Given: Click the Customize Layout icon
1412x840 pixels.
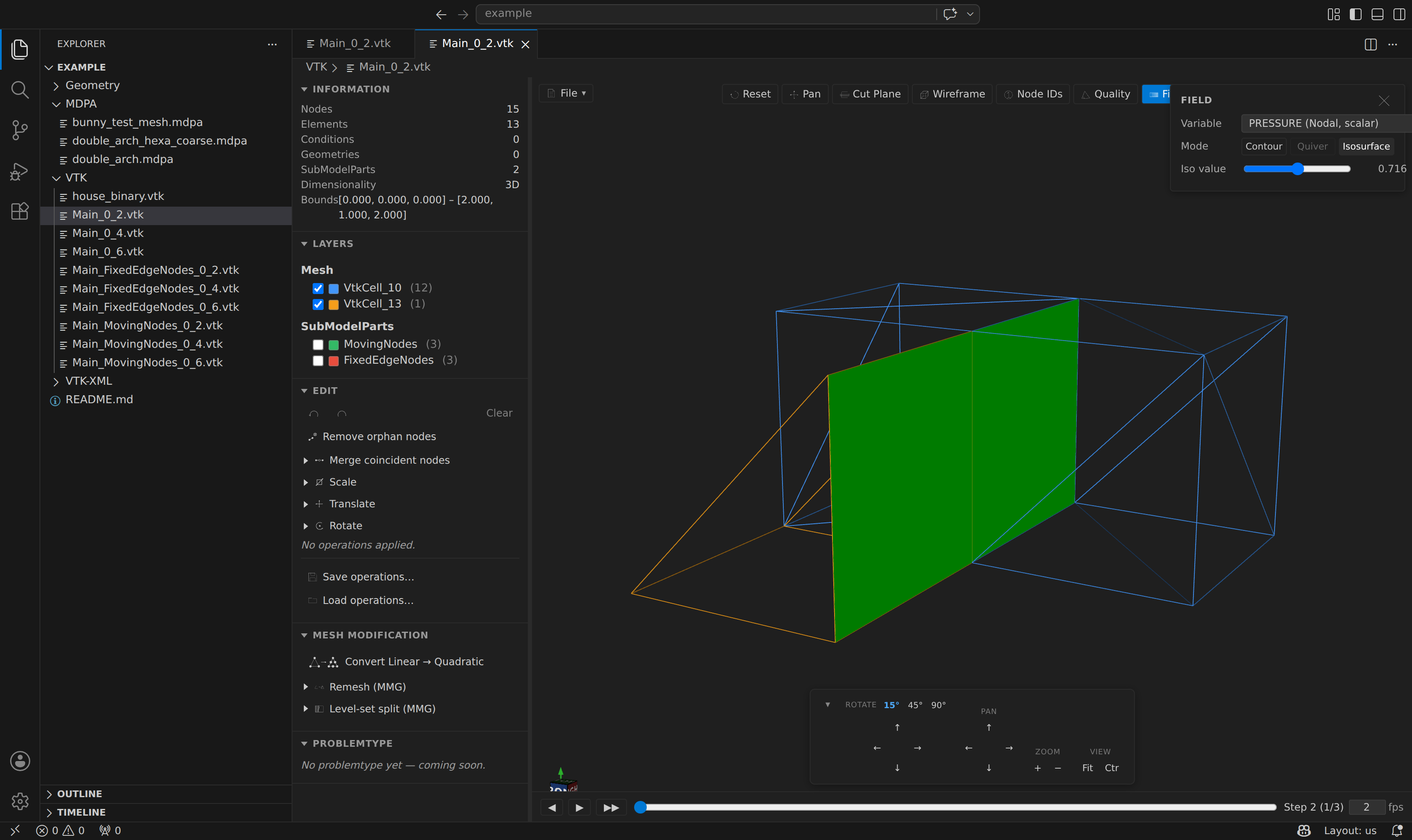Looking at the screenshot, I should (x=1334, y=14).
